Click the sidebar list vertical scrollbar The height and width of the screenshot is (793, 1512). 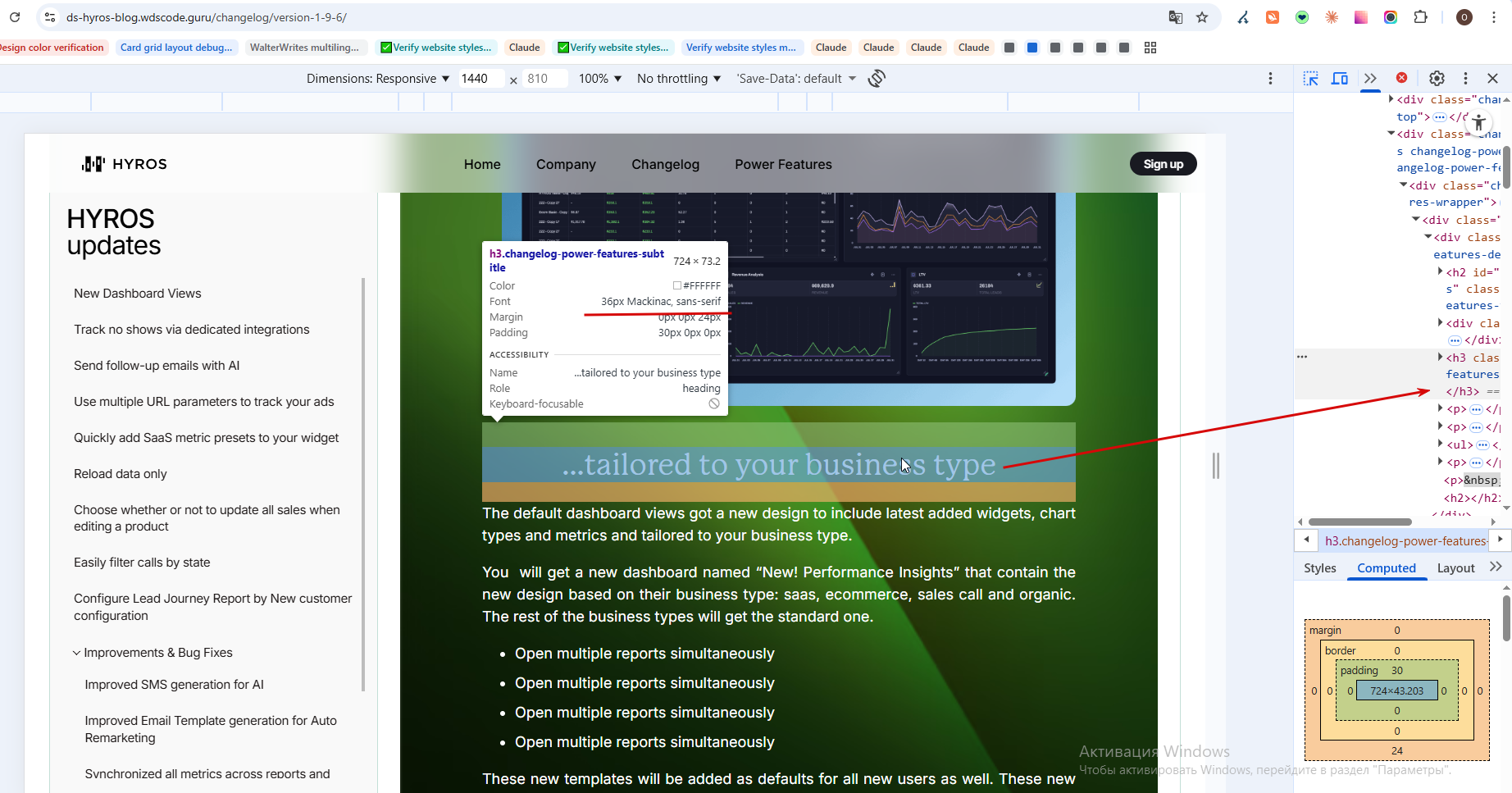[363, 484]
